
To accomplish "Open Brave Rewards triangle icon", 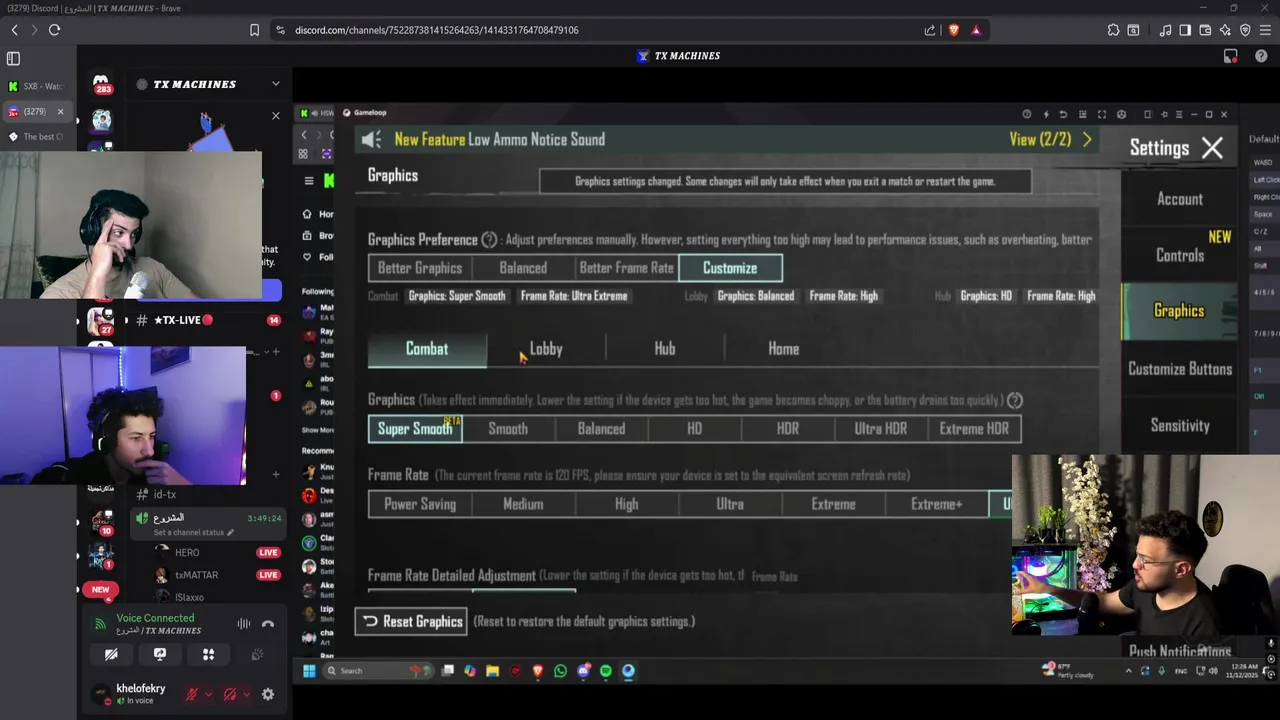I will tap(976, 30).
